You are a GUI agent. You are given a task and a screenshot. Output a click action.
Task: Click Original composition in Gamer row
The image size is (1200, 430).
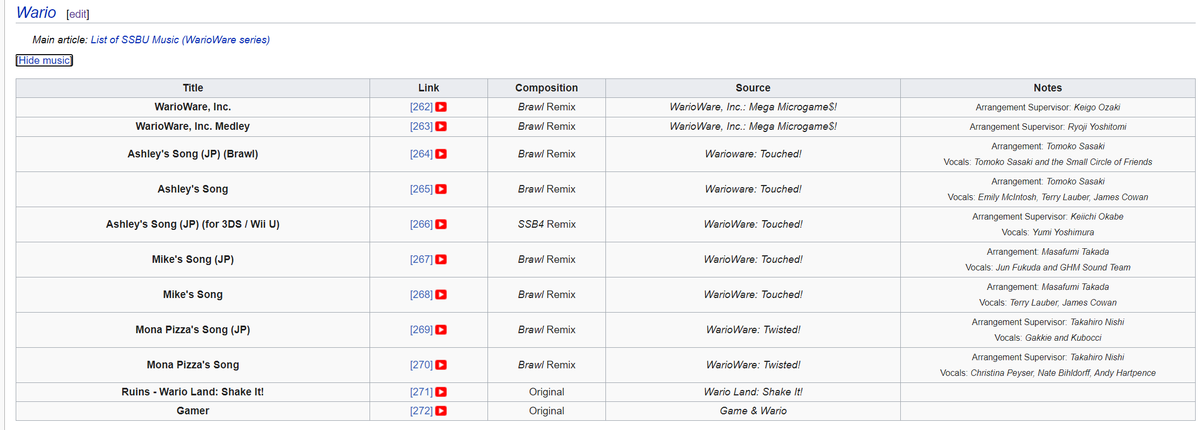coord(546,411)
